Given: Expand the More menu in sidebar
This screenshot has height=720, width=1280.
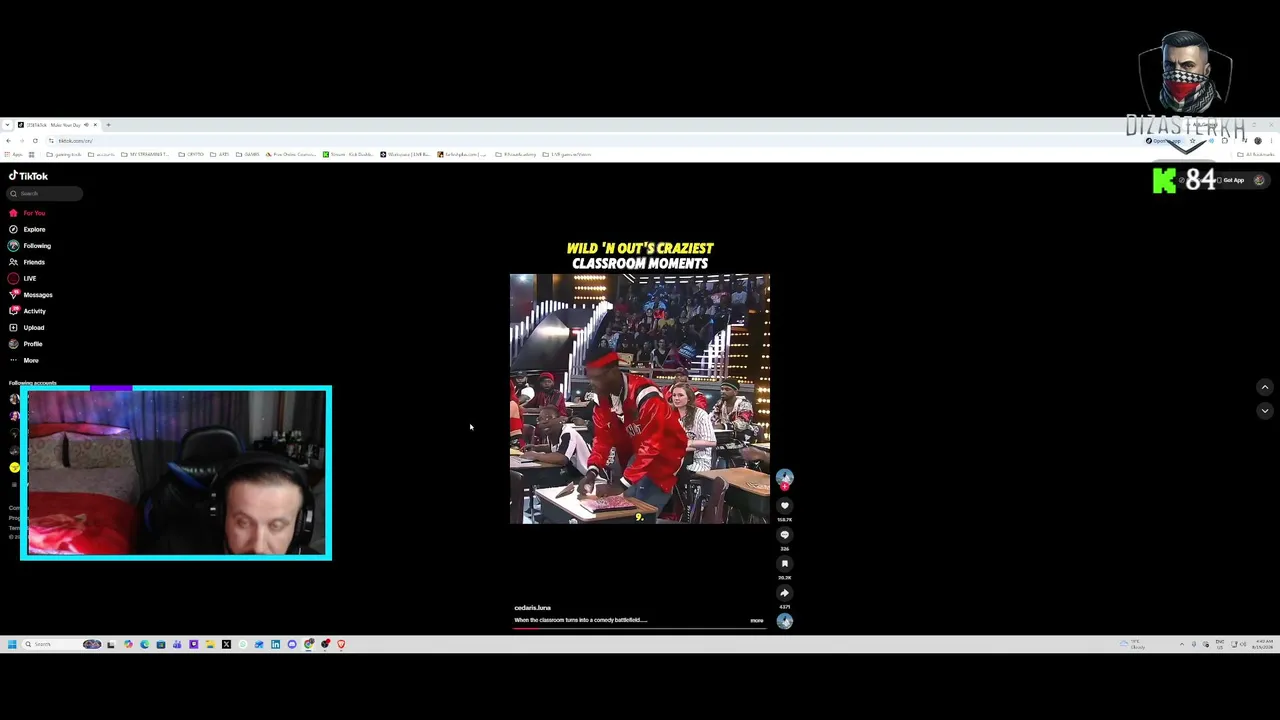Looking at the screenshot, I should click(x=24, y=360).
